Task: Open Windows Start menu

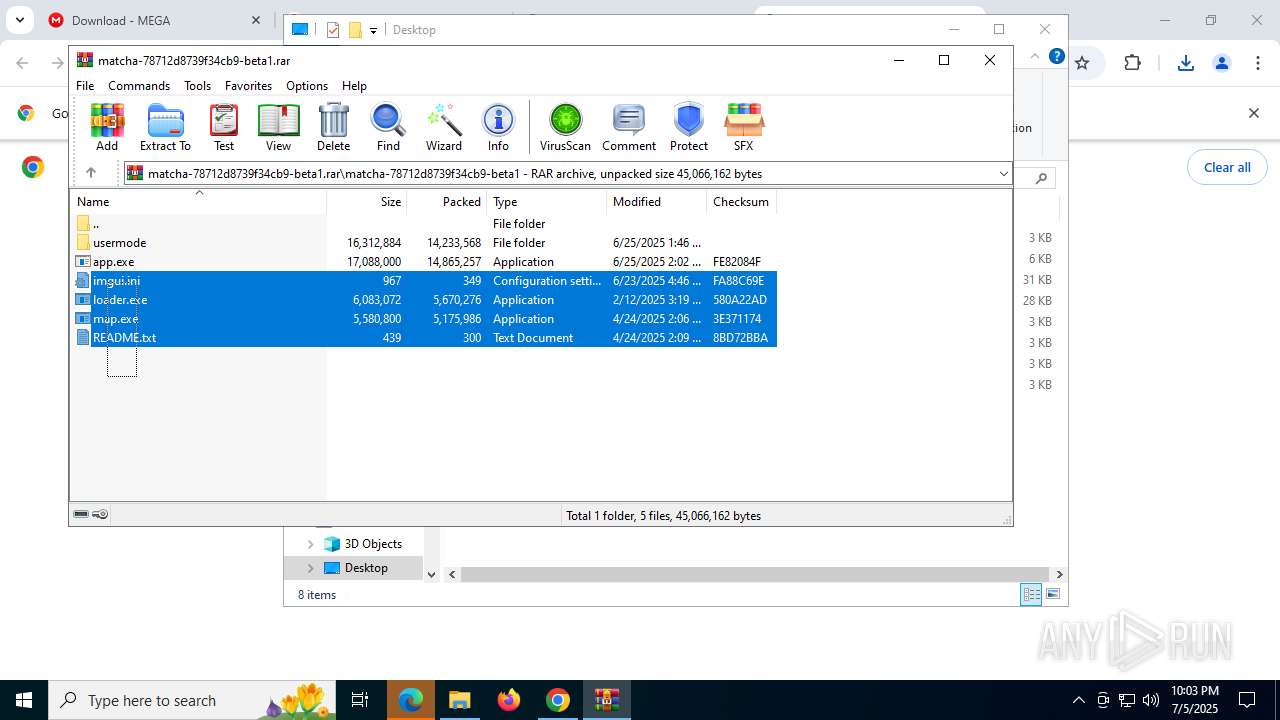Action: 24,700
